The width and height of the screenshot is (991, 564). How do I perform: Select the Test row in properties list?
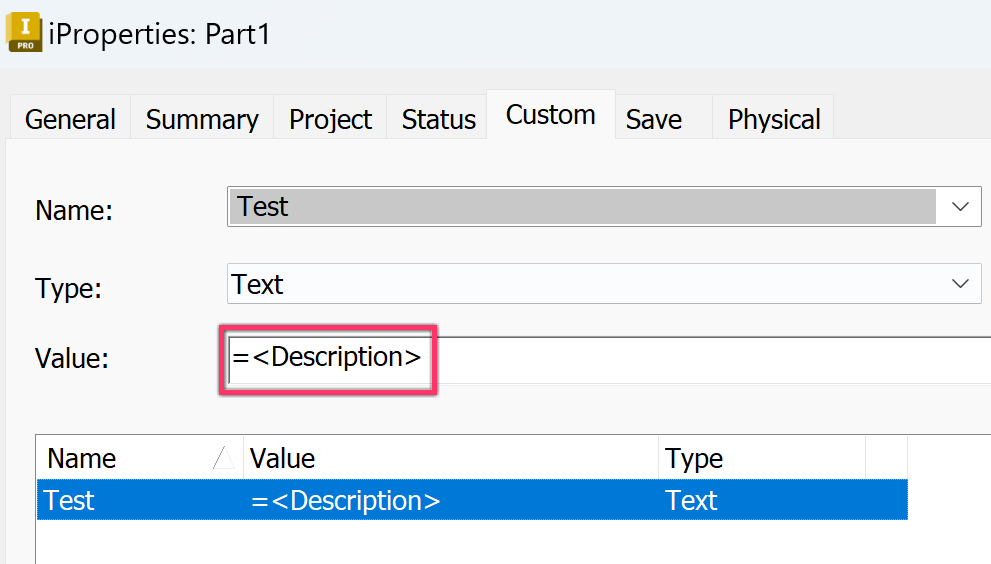(x=472, y=500)
